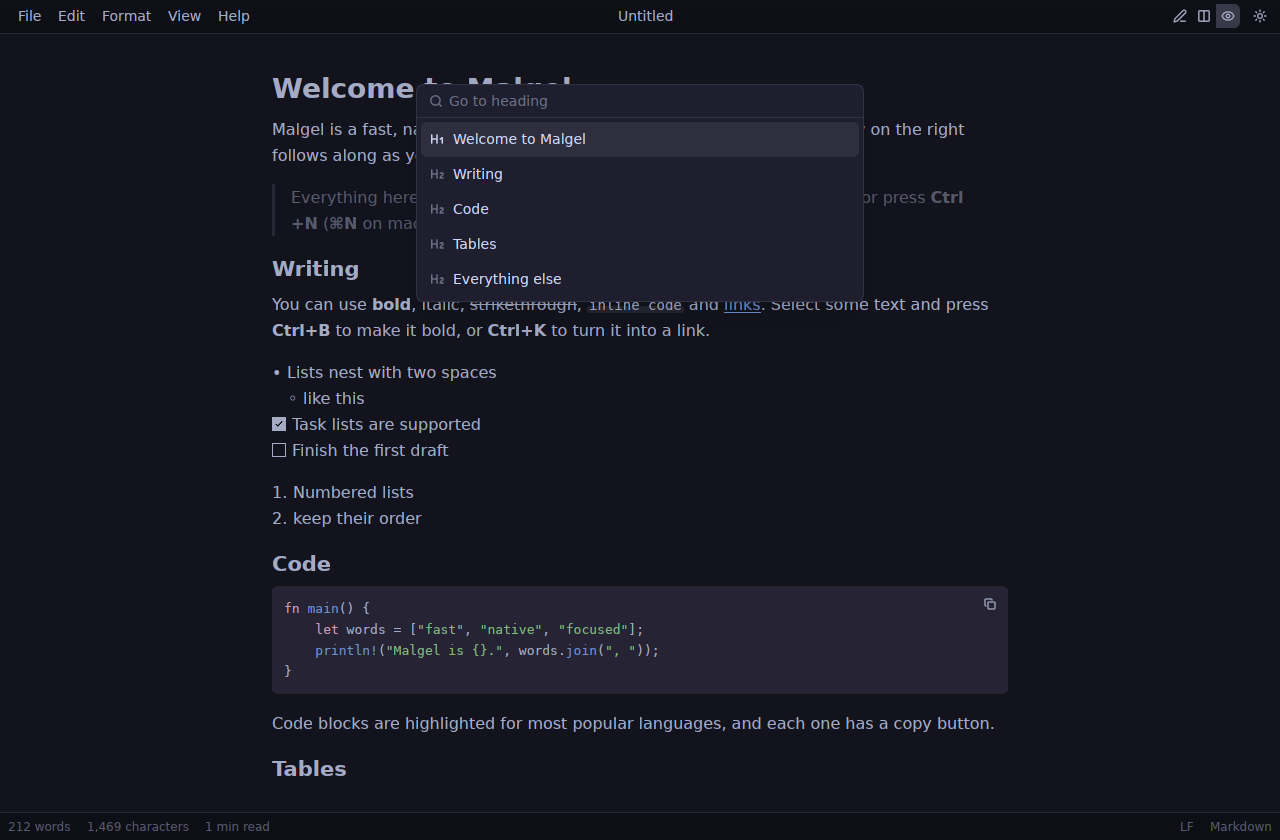Image resolution: width=1280 pixels, height=840 pixels.
Task: Open the Help menu
Action: point(234,16)
